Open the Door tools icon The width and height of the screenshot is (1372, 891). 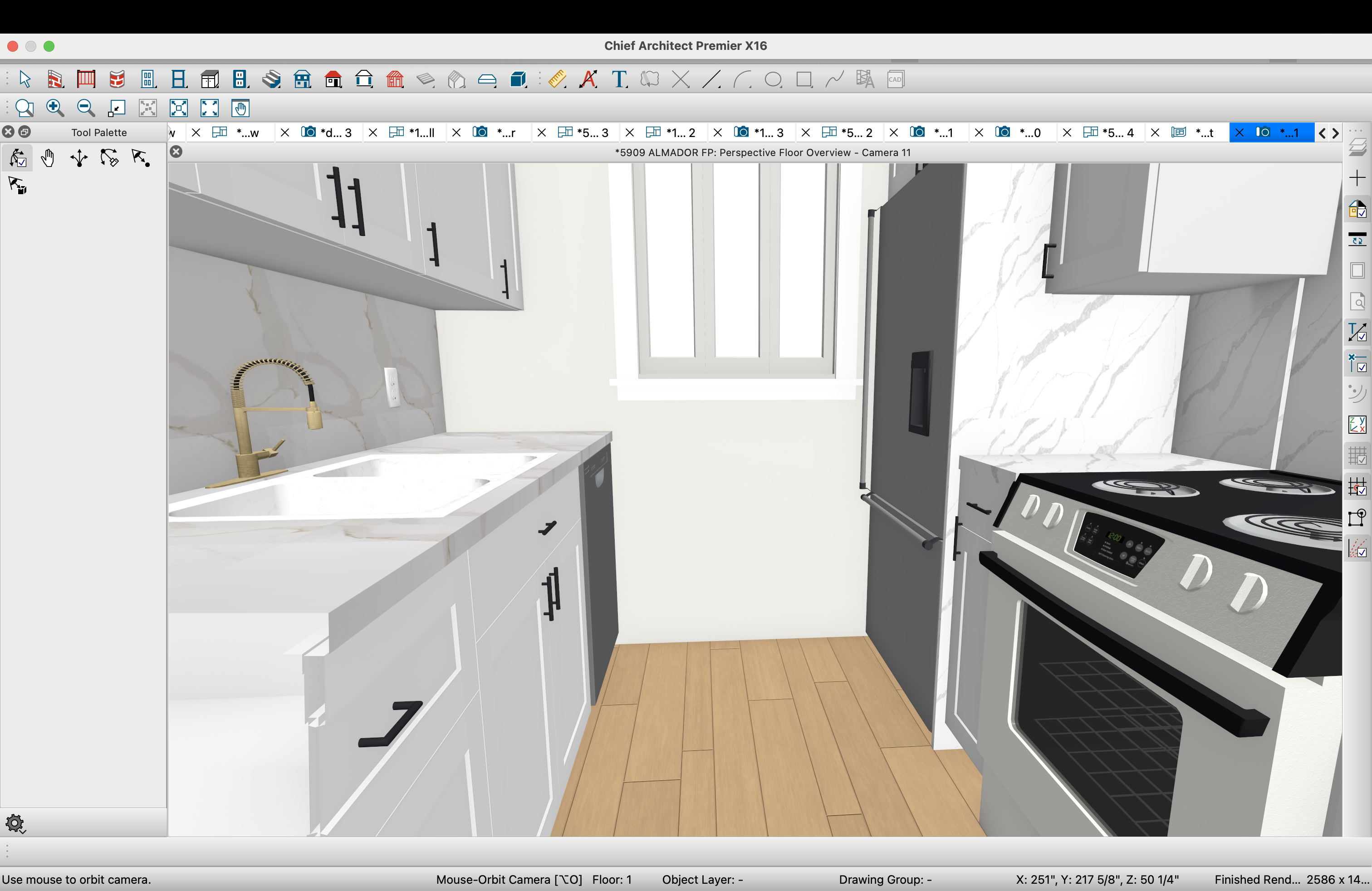pos(148,79)
